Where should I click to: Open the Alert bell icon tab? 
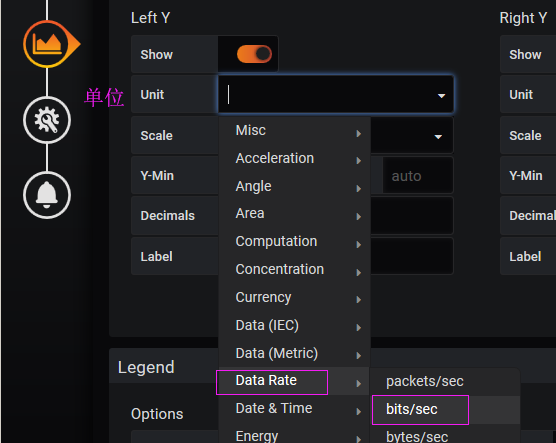47,195
